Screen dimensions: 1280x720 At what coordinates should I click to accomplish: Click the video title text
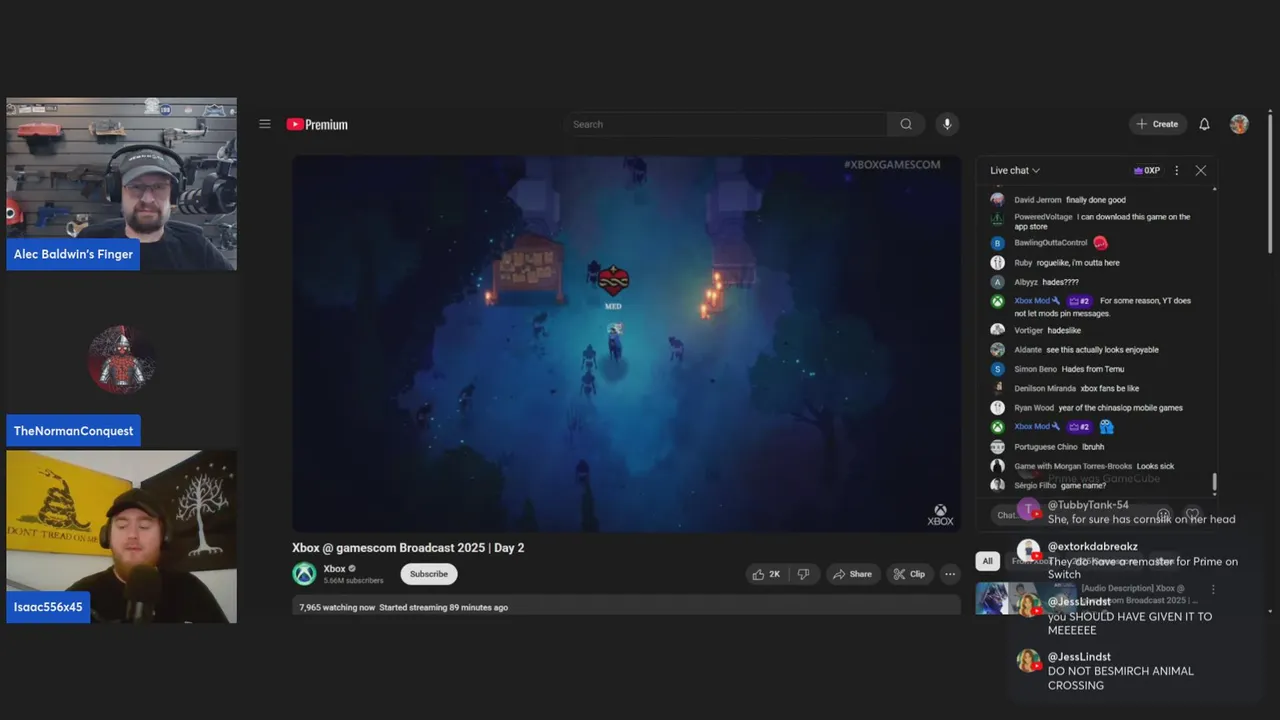click(408, 548)
